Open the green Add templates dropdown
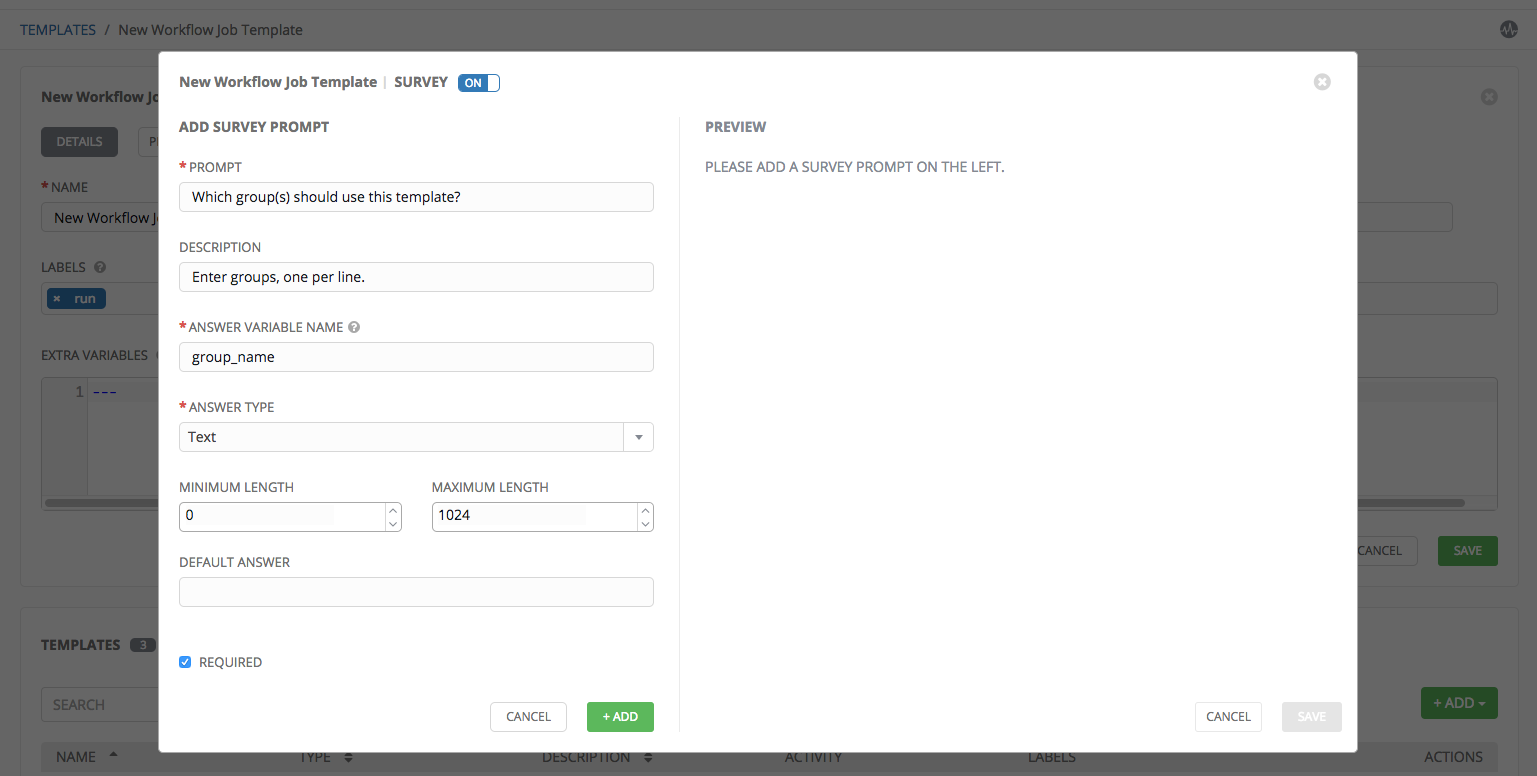This screenshot has width=1537, height=776. click(x=1458, y=703)
